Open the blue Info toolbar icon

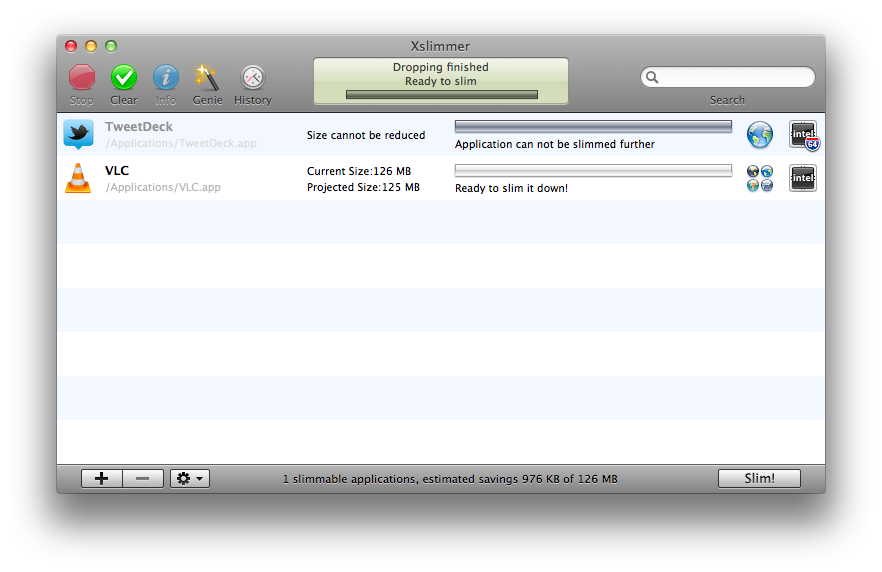point(166,77)
